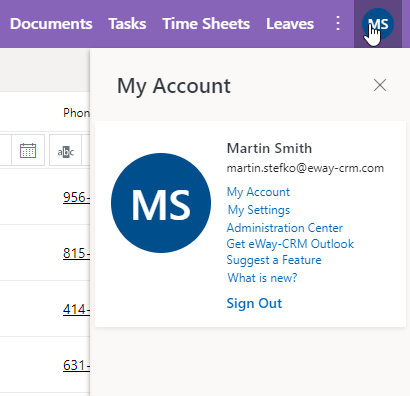Go to Administration Center
Viewport: 410px width, 396px height.
click(285, 228)
